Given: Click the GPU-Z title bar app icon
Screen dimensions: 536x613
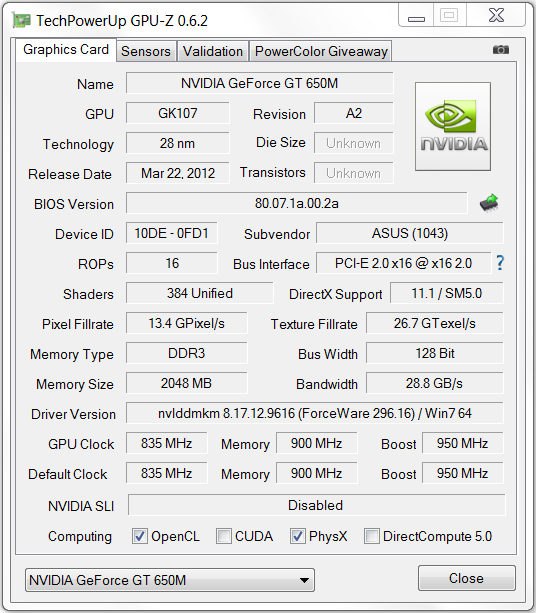Looking at the screenshot, I should coord(22,20).
